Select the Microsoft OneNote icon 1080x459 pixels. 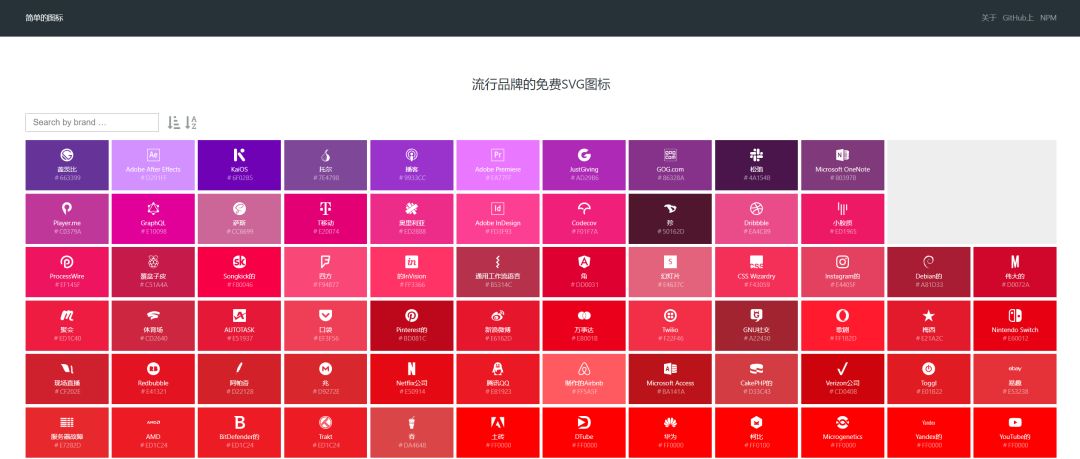(842, 165)
